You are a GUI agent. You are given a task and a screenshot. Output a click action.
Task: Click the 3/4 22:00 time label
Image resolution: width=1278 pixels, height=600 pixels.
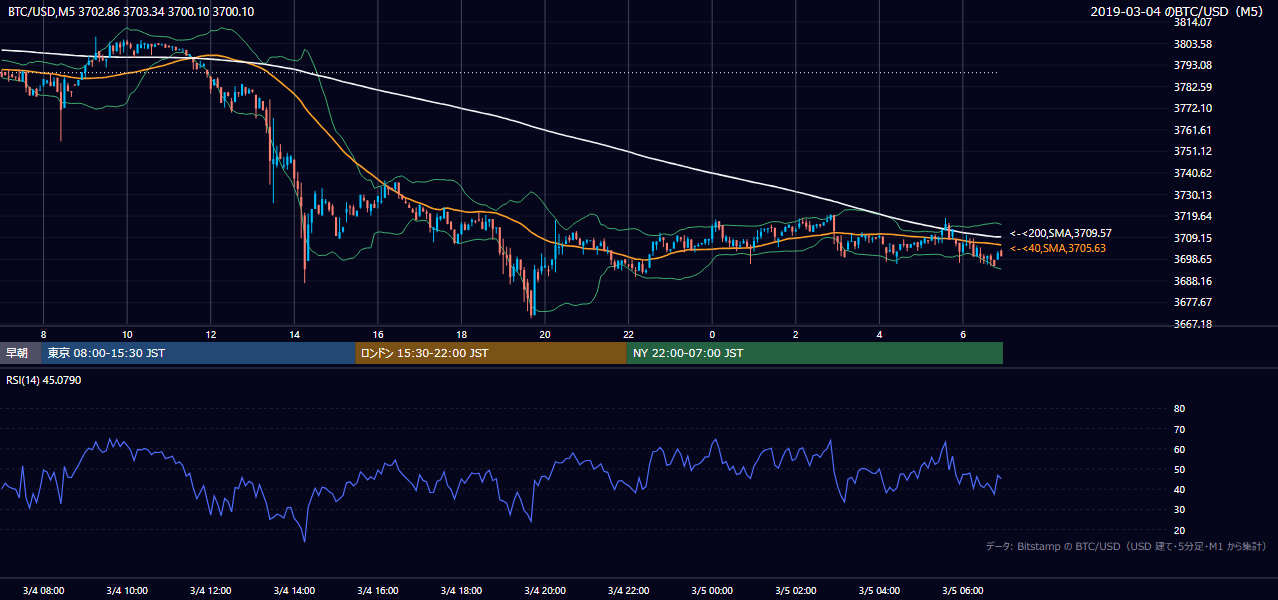point(629,591)
